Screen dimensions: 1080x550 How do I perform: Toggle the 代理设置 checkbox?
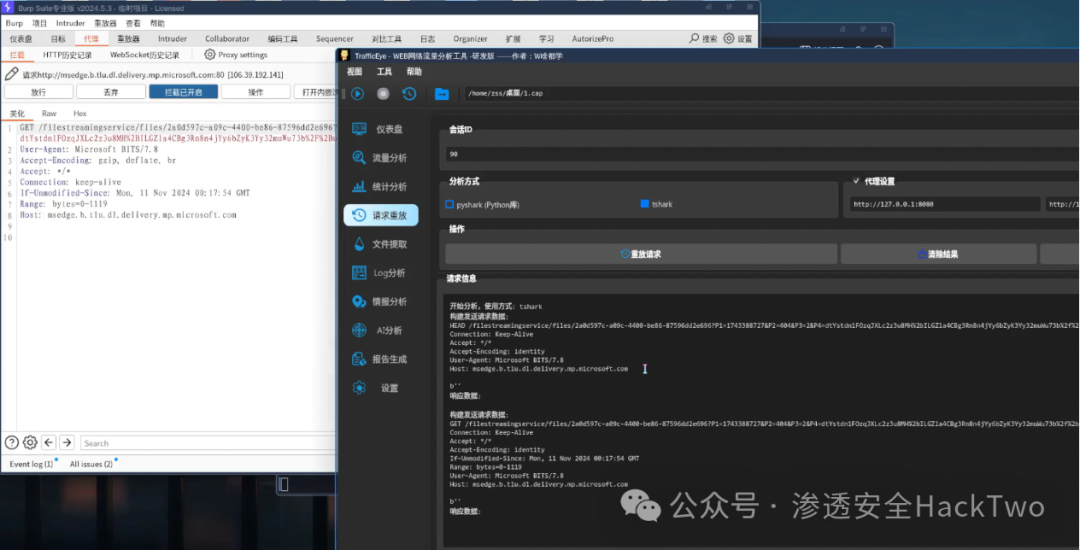pos(856,181)
